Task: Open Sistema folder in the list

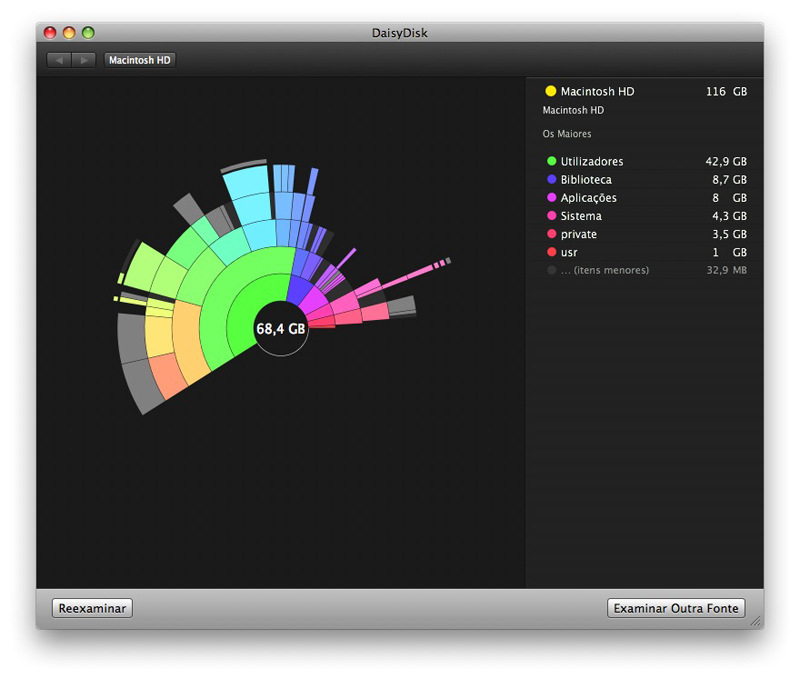Action: click(646, 216)
